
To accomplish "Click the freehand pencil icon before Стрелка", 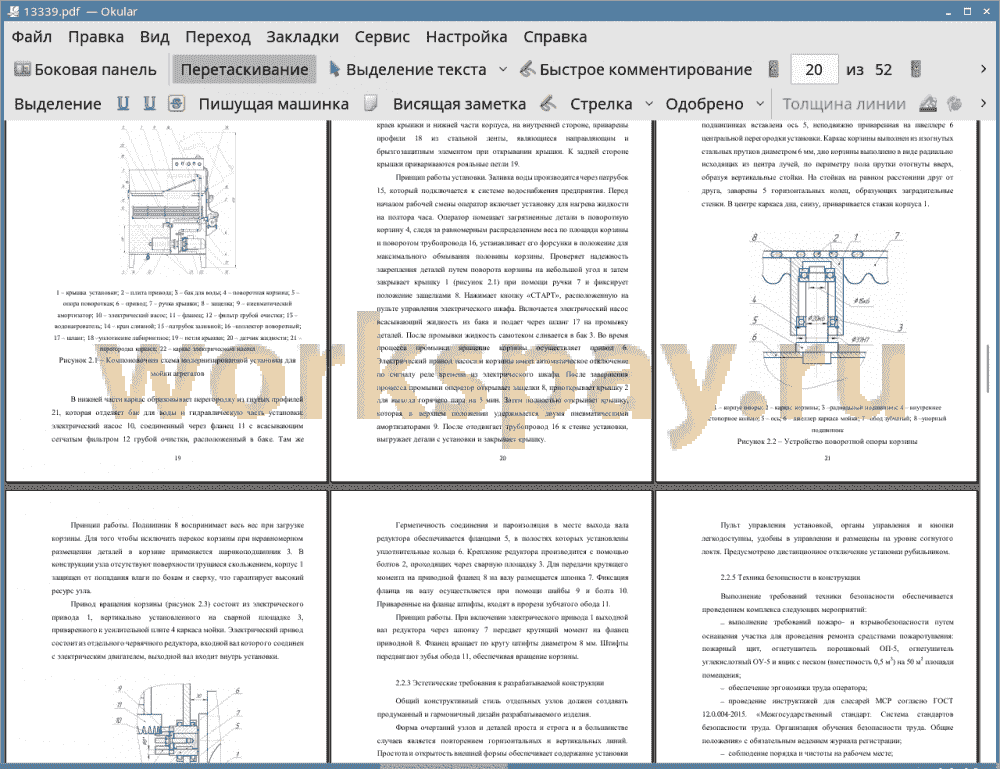I will (548, 103).
